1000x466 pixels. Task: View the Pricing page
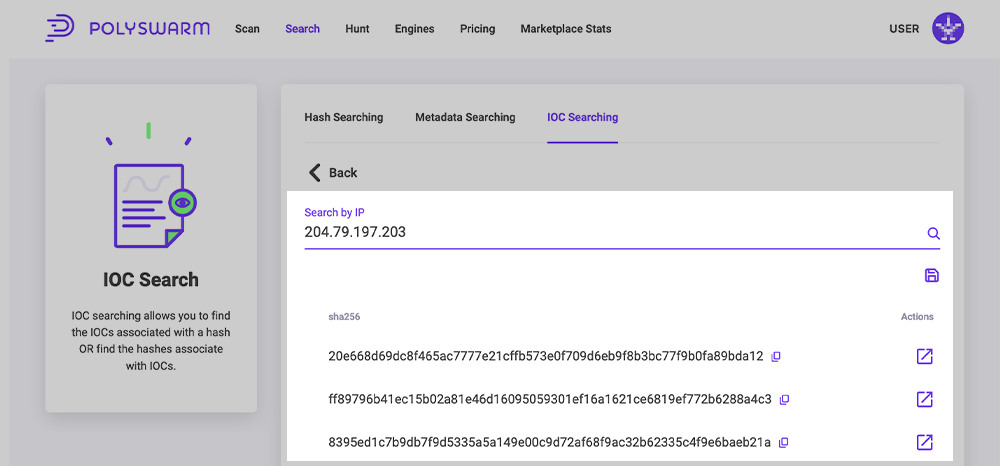(478, 29)
